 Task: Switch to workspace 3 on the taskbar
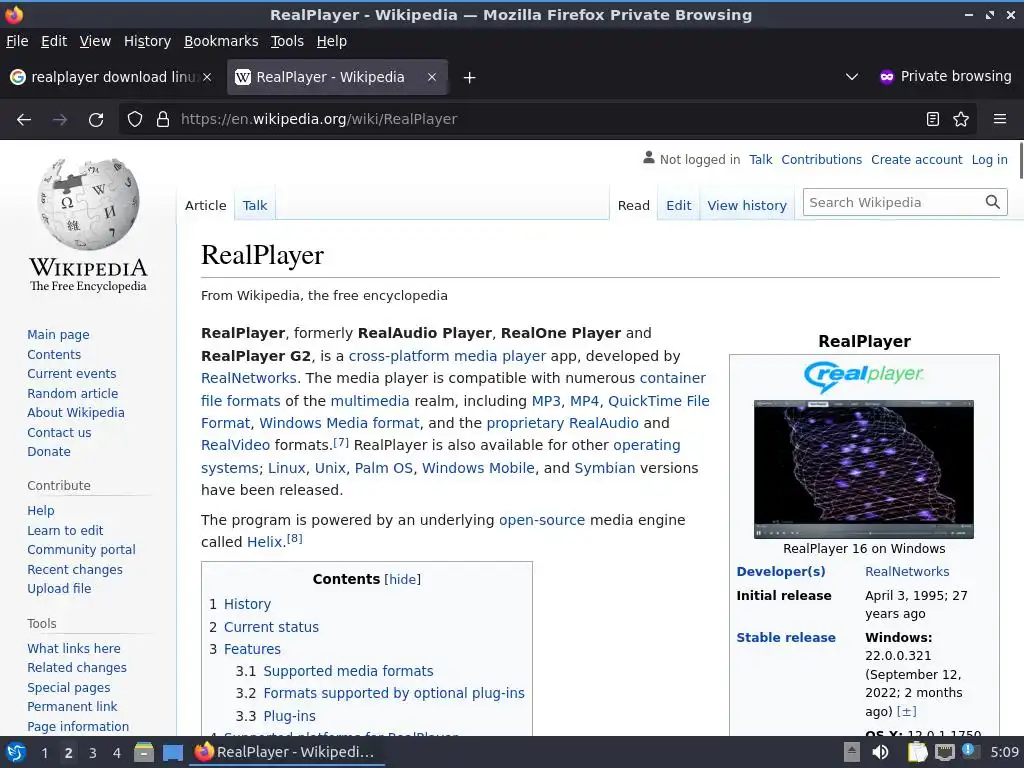93,753
